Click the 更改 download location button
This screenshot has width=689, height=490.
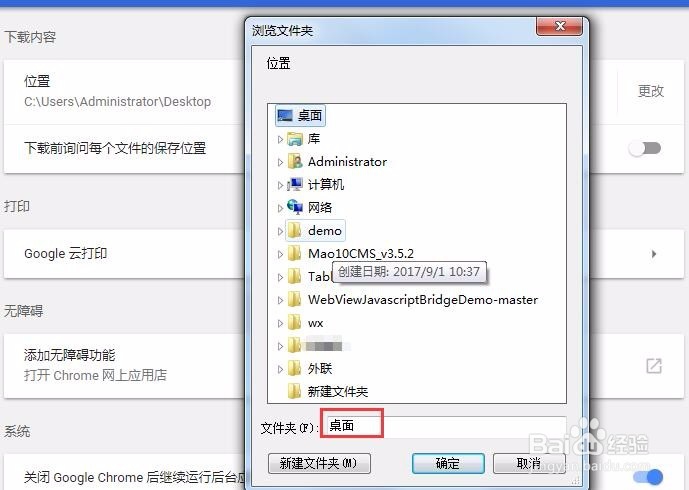click(651, 91)
